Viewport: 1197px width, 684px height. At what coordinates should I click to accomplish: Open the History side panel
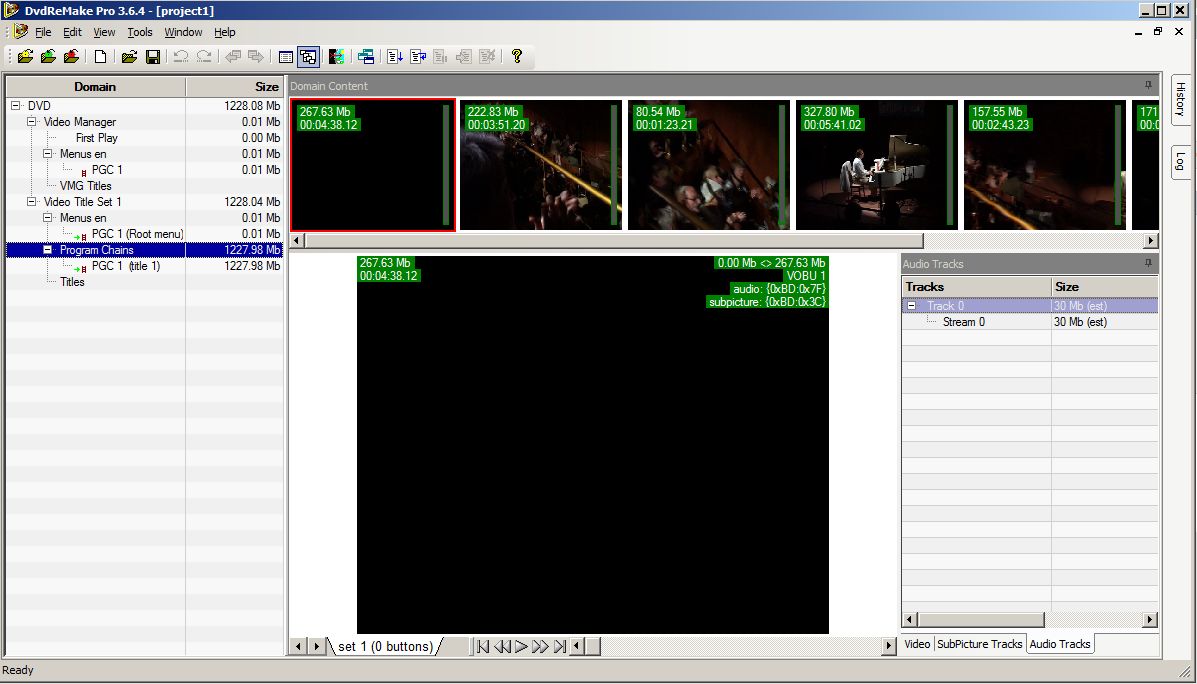1180,99
